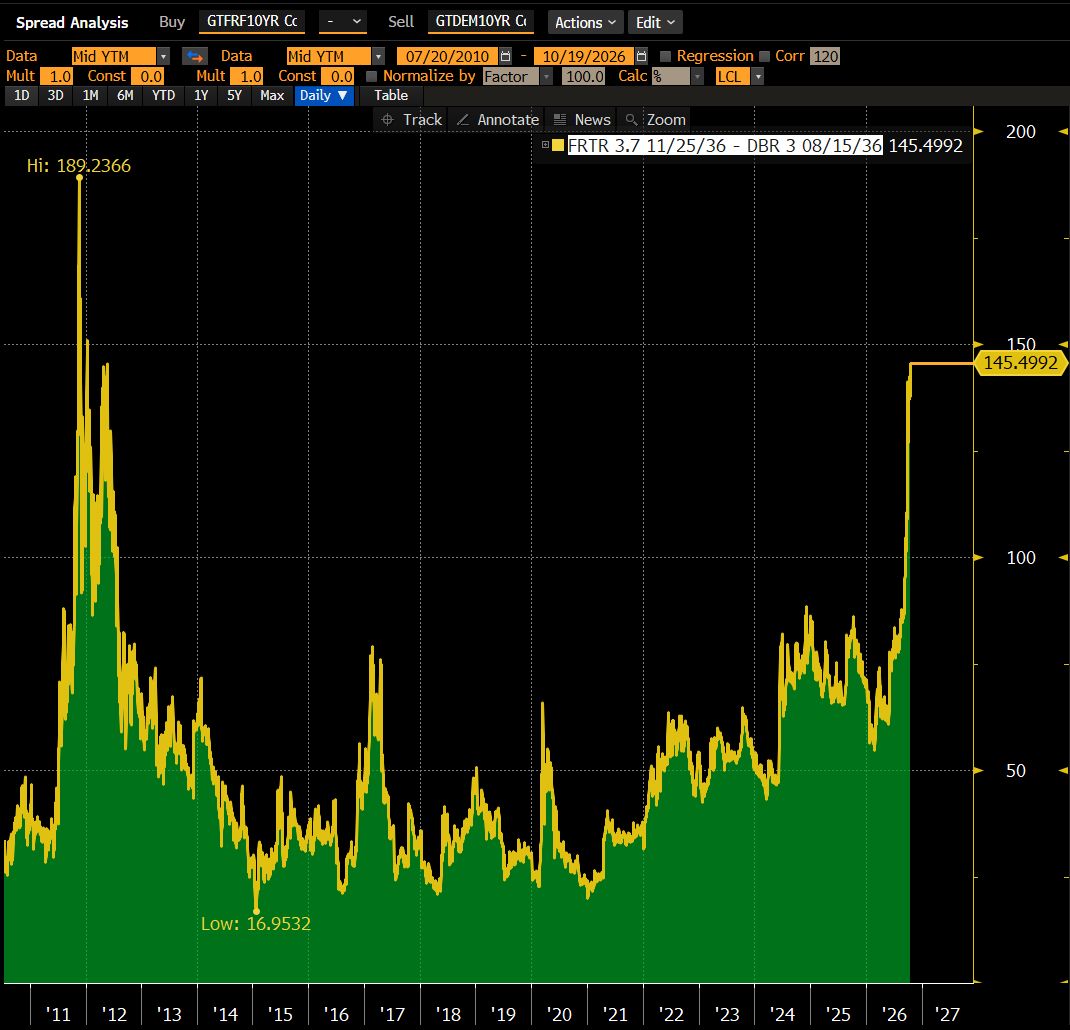Click the start date field 07/20/2010
This screenshot has height=1030, width=1070.
(448, 56)
